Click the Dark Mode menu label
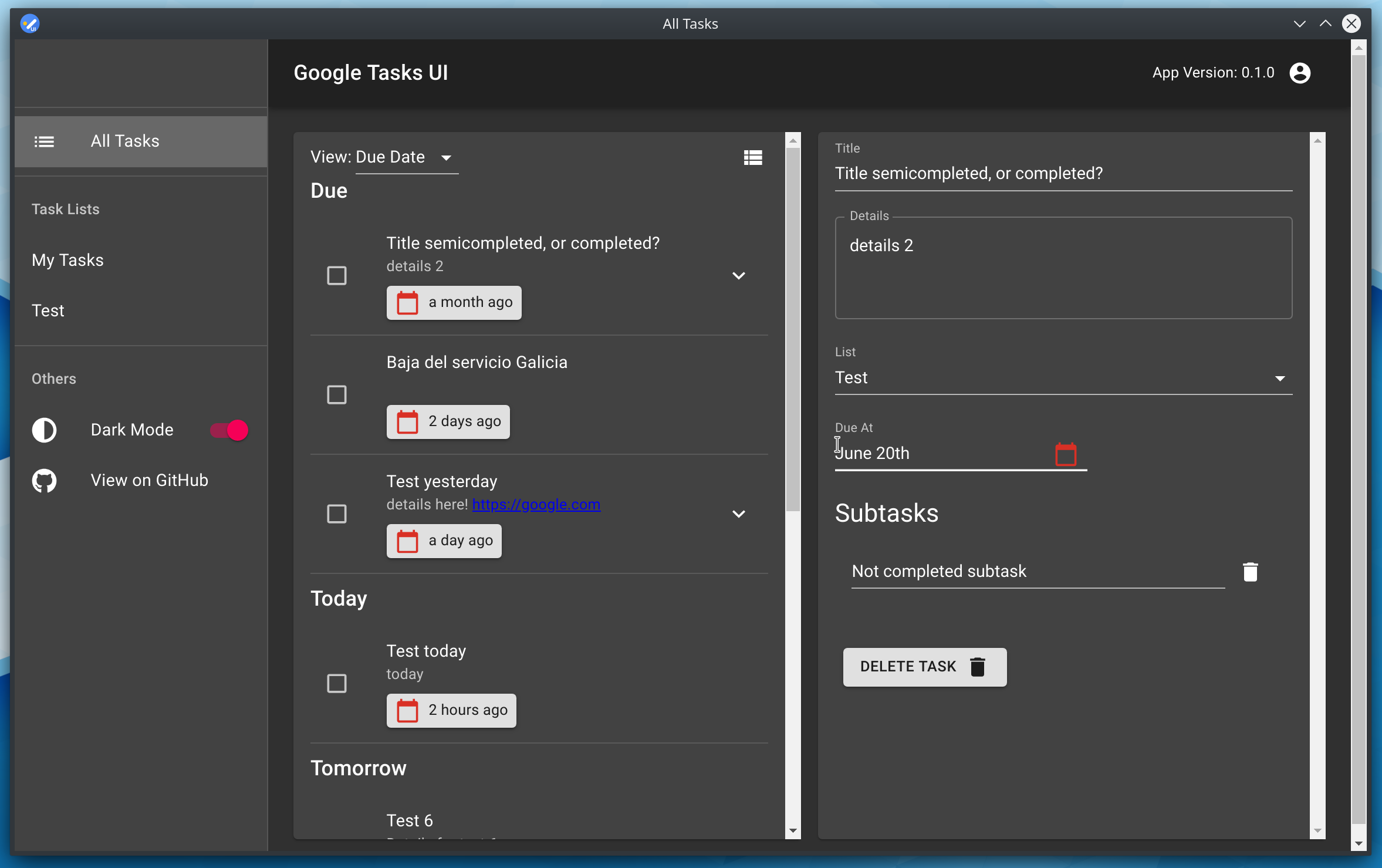The width and height of the screenshot is (1382, 868). pyautogui.click(x=132, y=430)
